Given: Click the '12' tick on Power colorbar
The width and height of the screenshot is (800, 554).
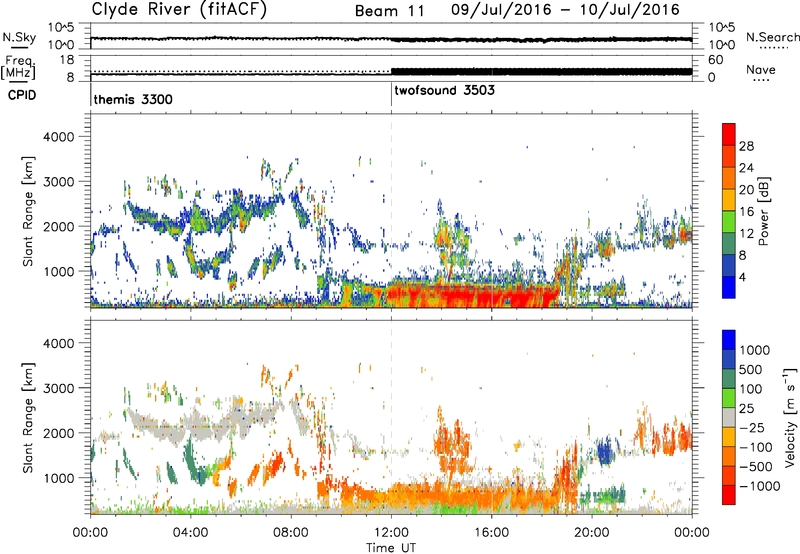Looking at the screenshot, I should point(746,234).
